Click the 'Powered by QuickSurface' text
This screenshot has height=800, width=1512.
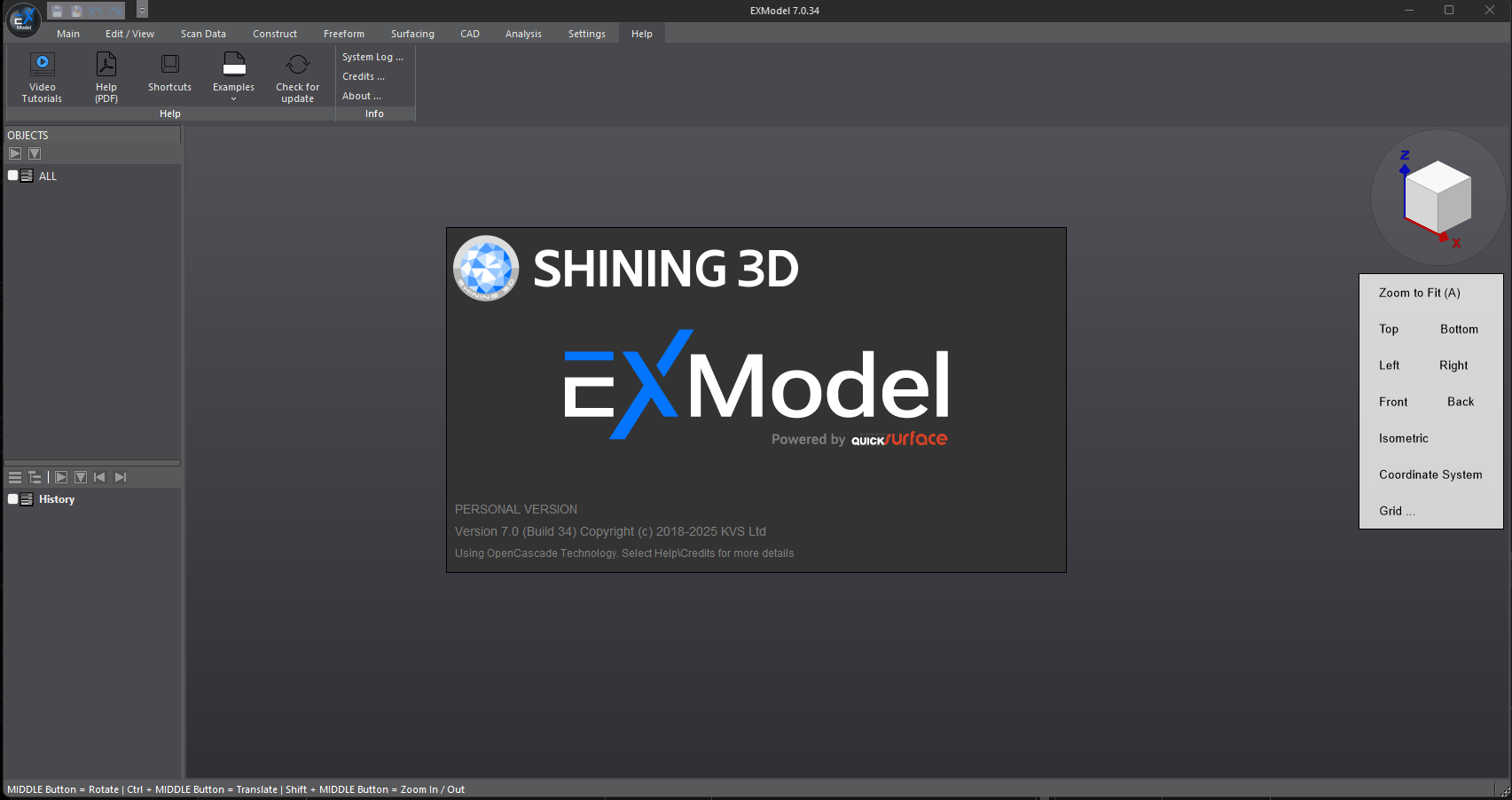pos(859,439)
